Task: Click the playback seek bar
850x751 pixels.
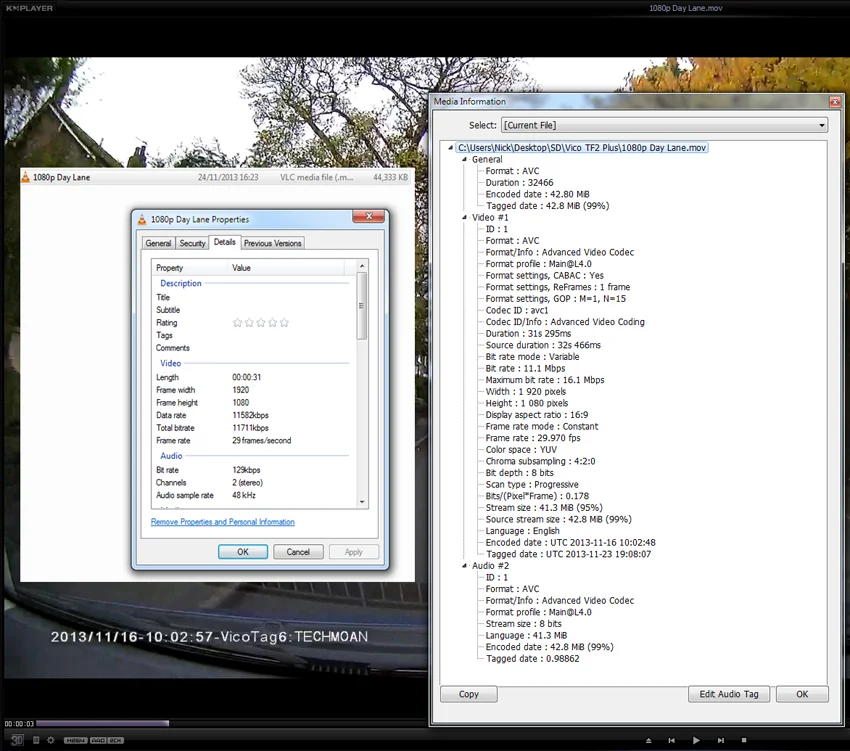Action: point(230,723)
